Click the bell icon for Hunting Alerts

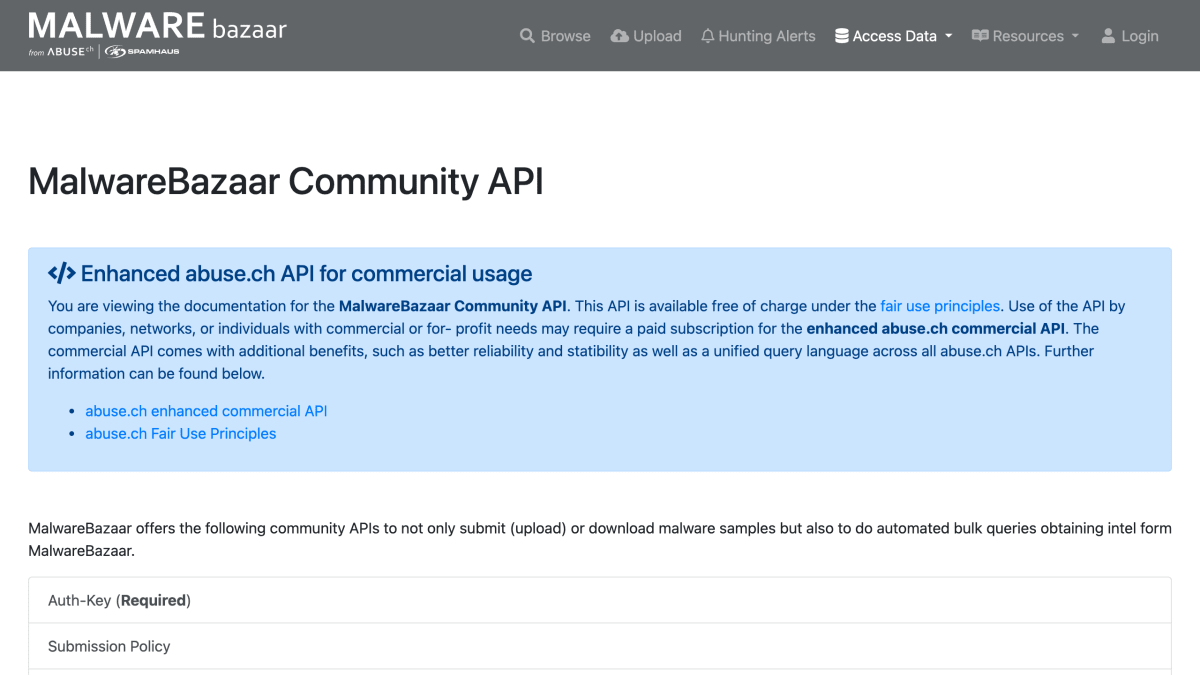point(708,36)
